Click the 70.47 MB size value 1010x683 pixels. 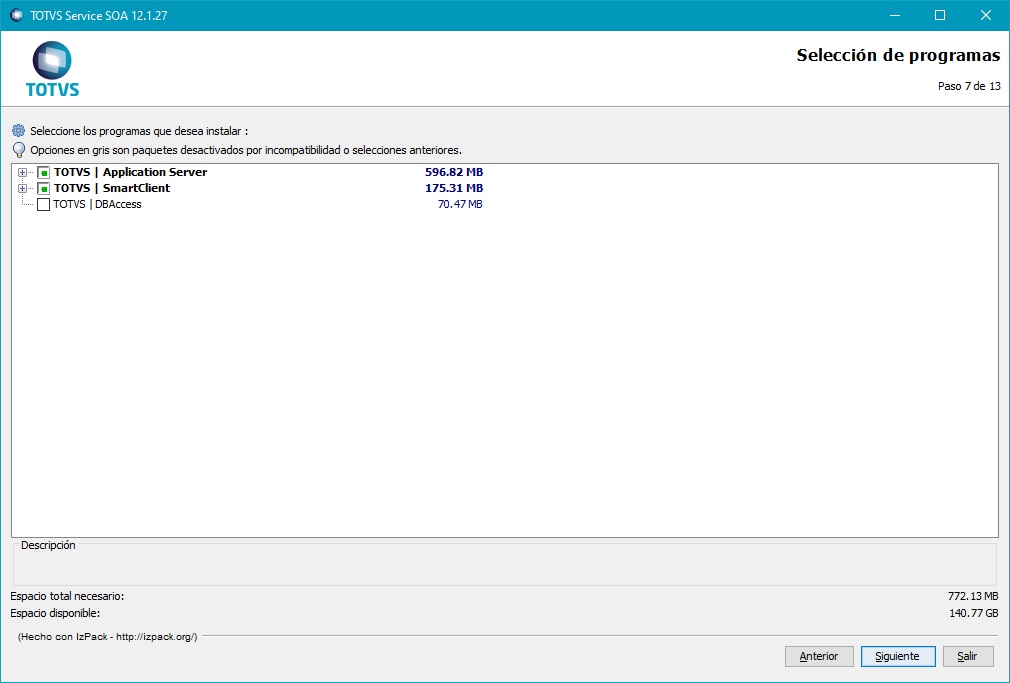point(460,204)
